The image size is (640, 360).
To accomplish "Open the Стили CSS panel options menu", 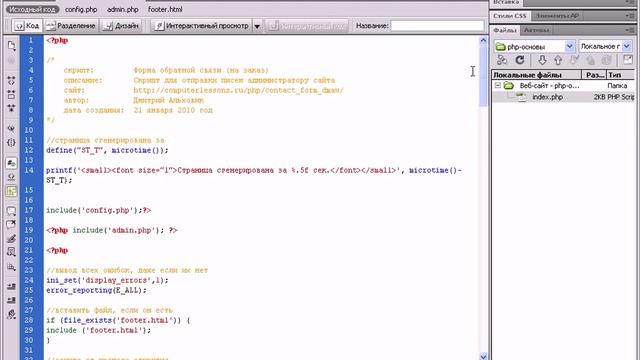I will pyautogui.click(x=629, y=16).
